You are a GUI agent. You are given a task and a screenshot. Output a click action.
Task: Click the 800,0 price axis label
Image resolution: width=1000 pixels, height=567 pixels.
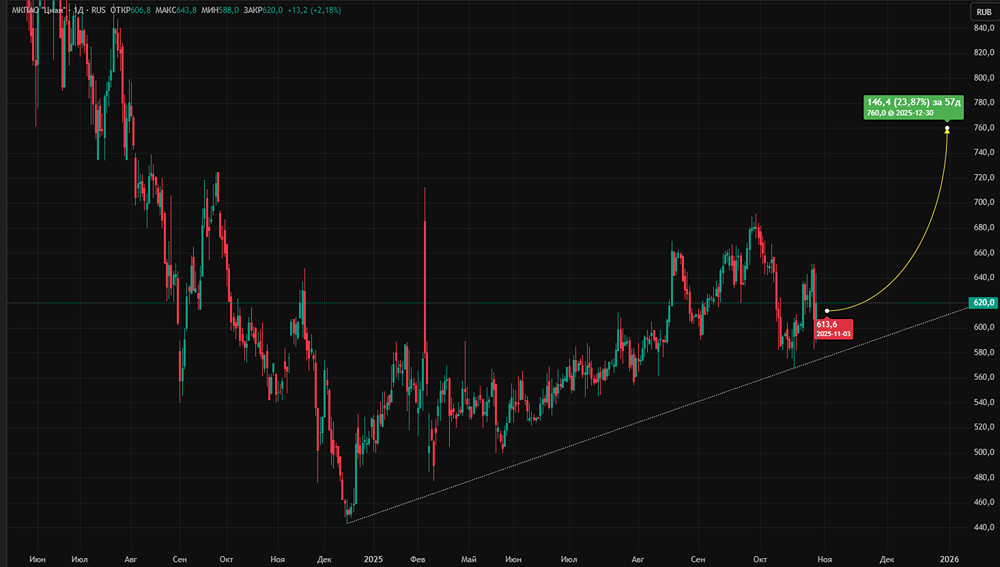pos(983,78)
